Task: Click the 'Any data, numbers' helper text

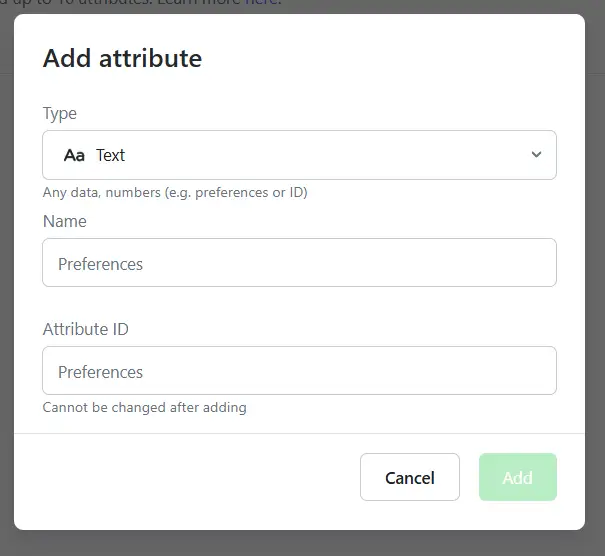Action: [x=175, y=192]
